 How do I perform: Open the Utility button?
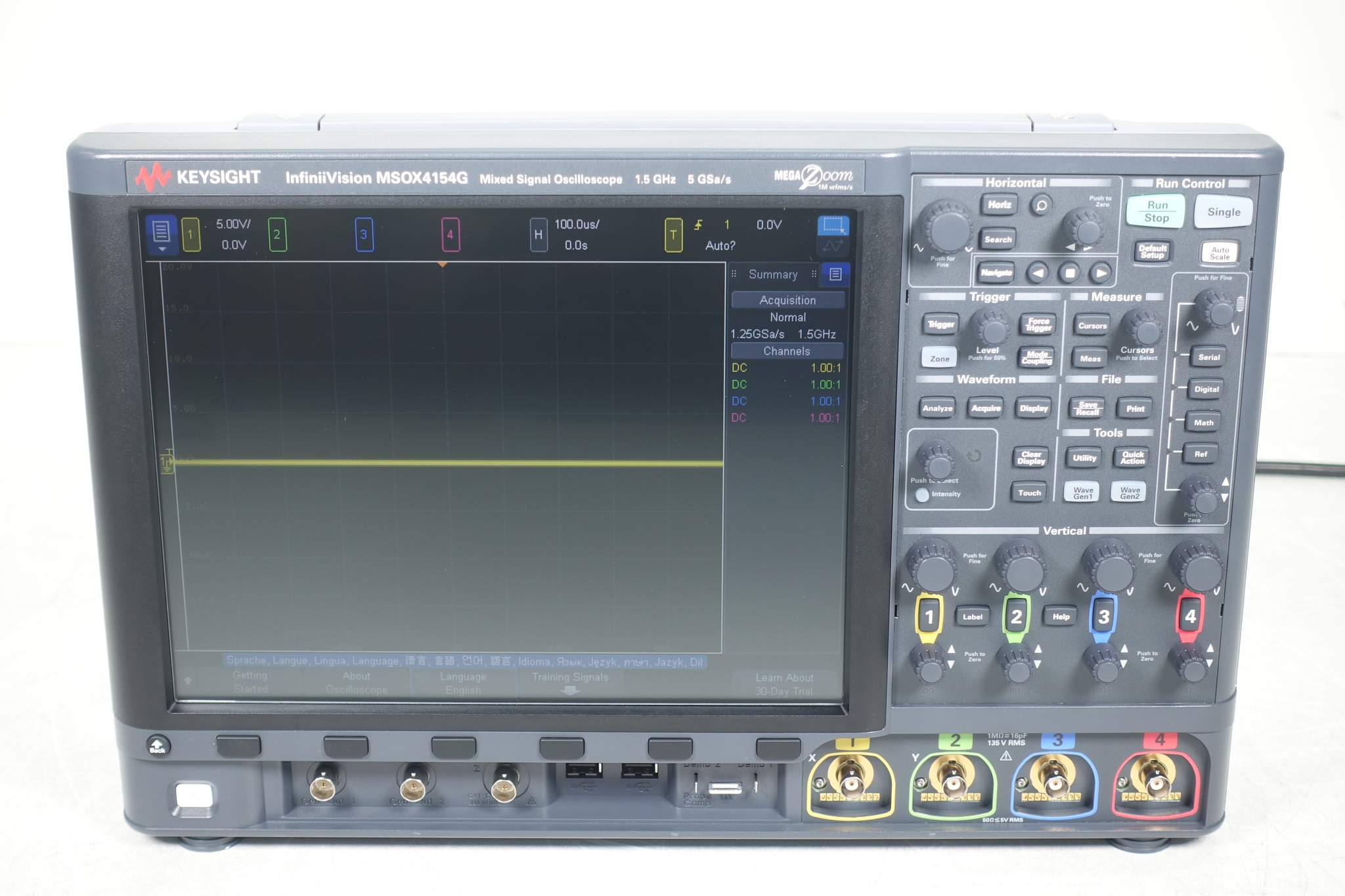click(x=1084, y=458)
